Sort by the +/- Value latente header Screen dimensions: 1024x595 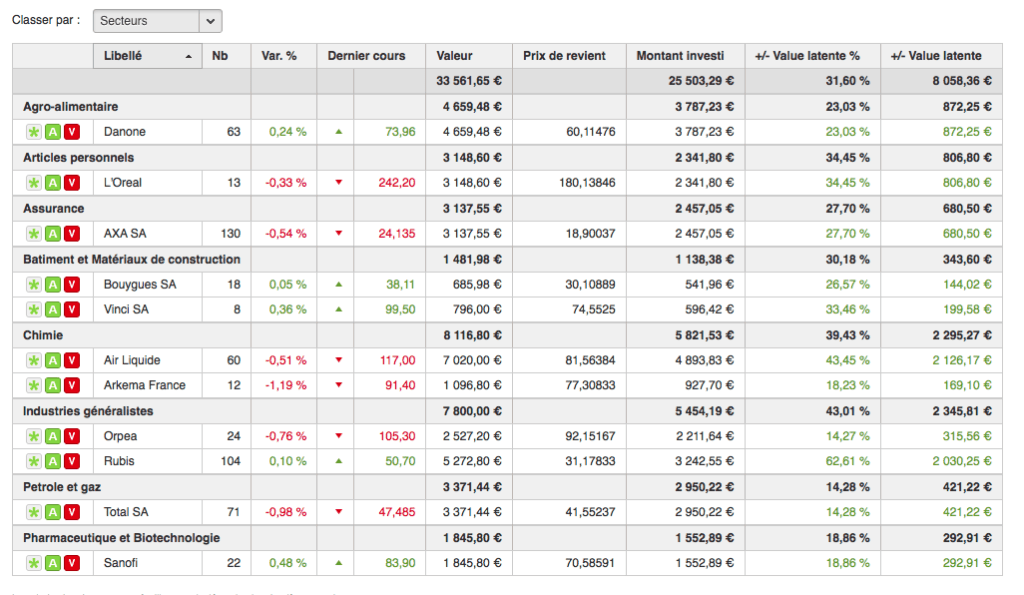(941, 56)
